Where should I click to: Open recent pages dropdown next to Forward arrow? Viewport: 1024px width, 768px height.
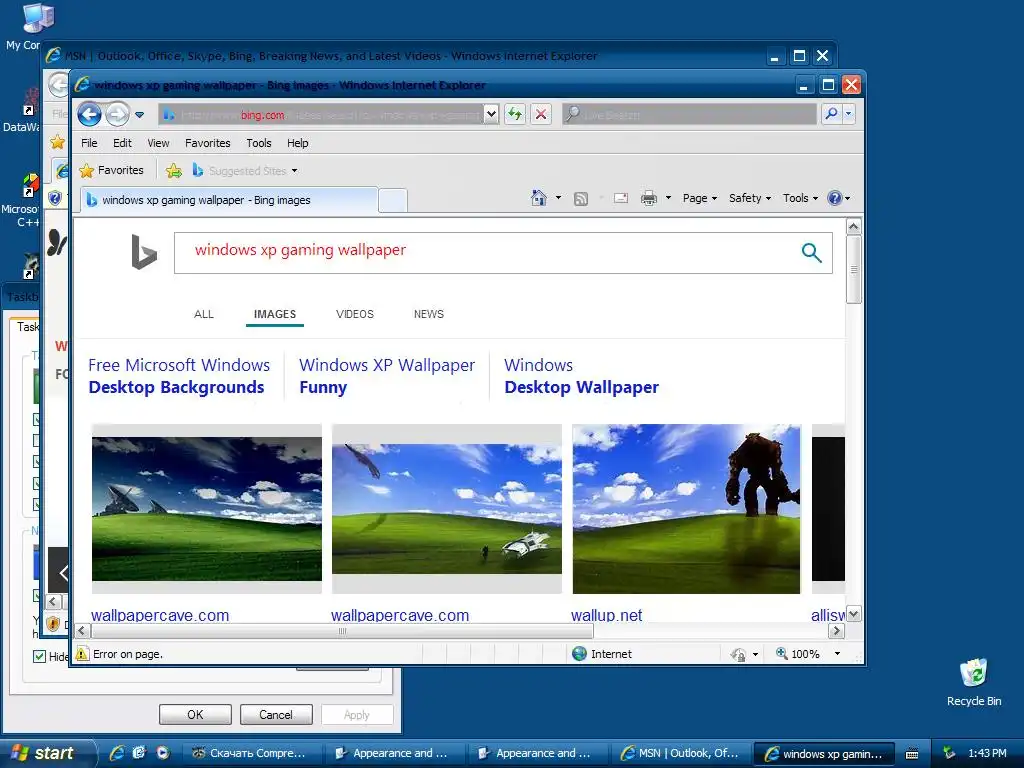pyautogui.click(x=139, y=115)
